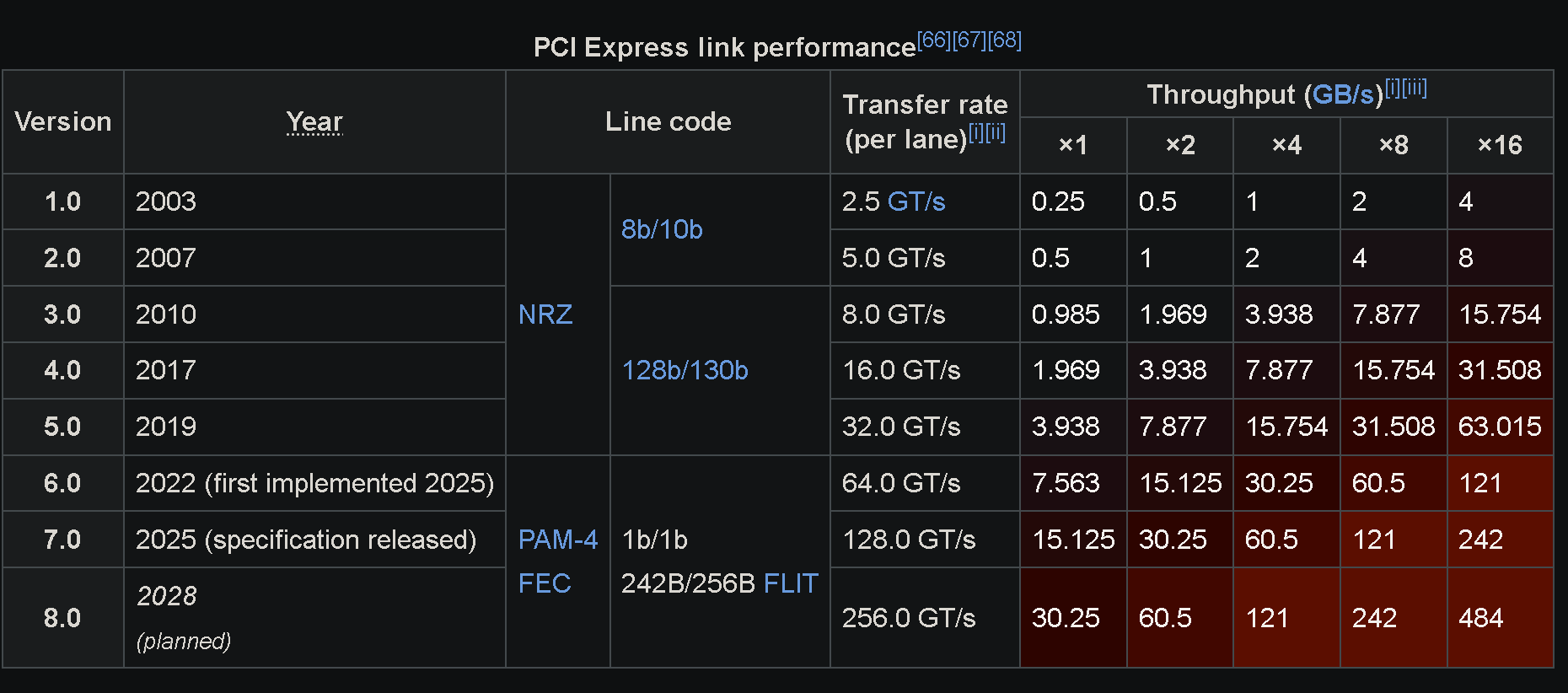
Task: Follow the GT/s link in 2.5 row
Action: point(916,201)
